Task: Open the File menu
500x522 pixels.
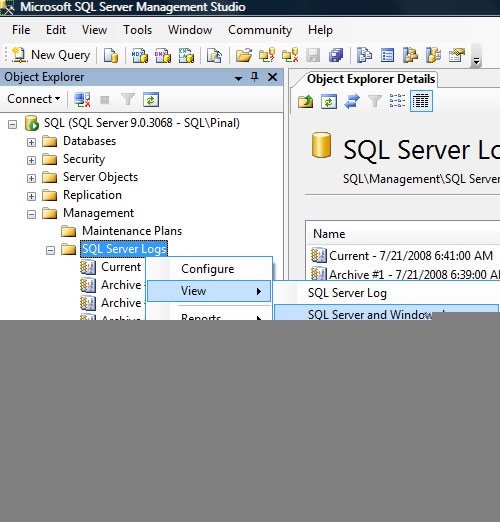Action: click(x=21, y=30)
